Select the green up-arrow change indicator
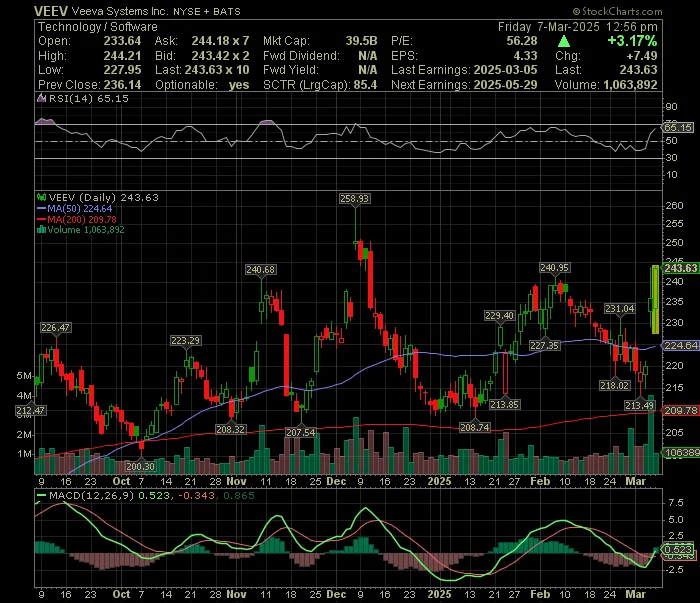Viewport: 700px width, 603px height. [564, 42]
